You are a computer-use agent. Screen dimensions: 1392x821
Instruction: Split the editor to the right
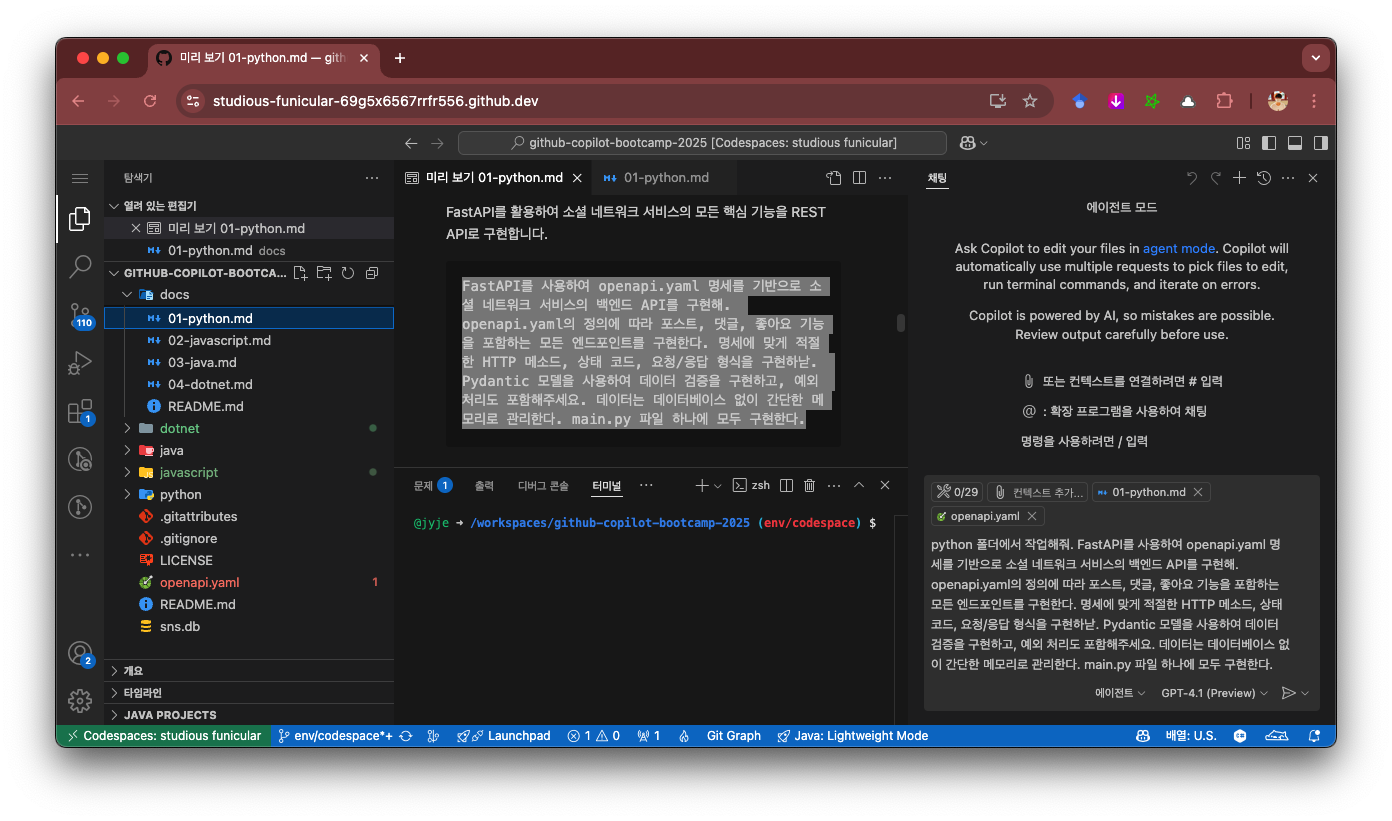859,178
